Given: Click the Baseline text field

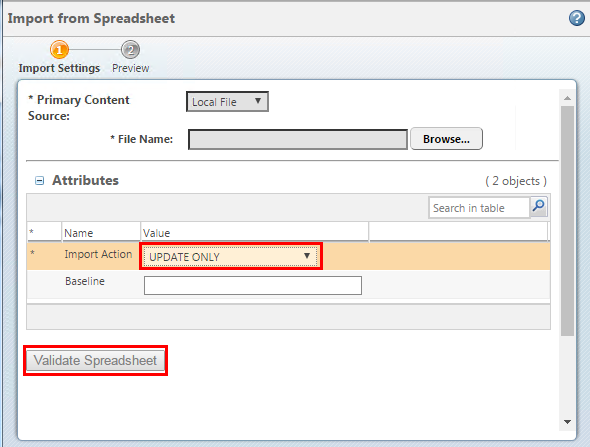Looking at the screenshot, I should [253, 286].
